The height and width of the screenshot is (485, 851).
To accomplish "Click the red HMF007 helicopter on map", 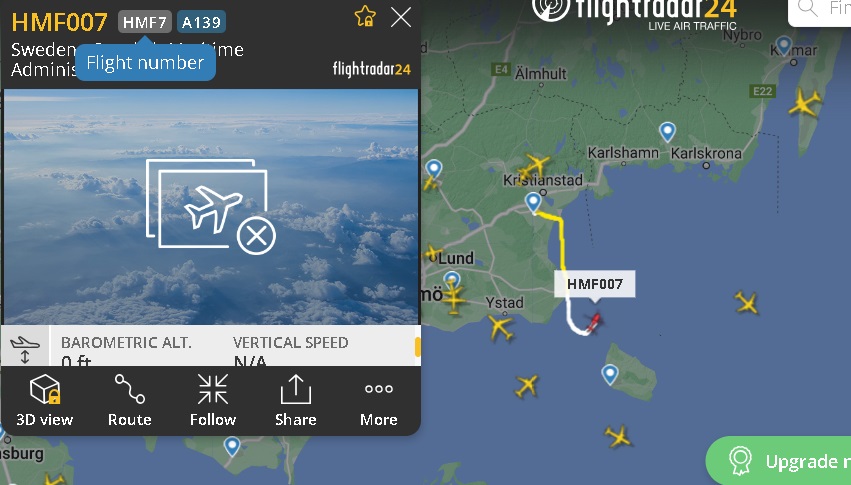I will (594, 321).
